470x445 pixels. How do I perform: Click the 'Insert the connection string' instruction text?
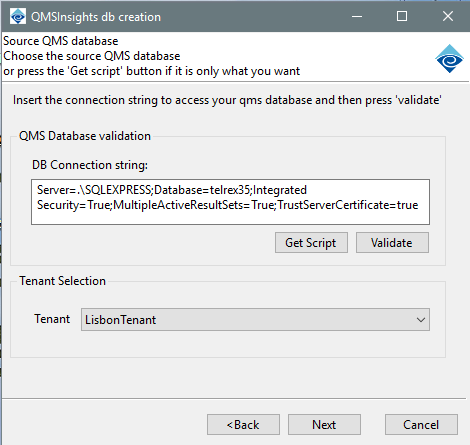point(227,100)
